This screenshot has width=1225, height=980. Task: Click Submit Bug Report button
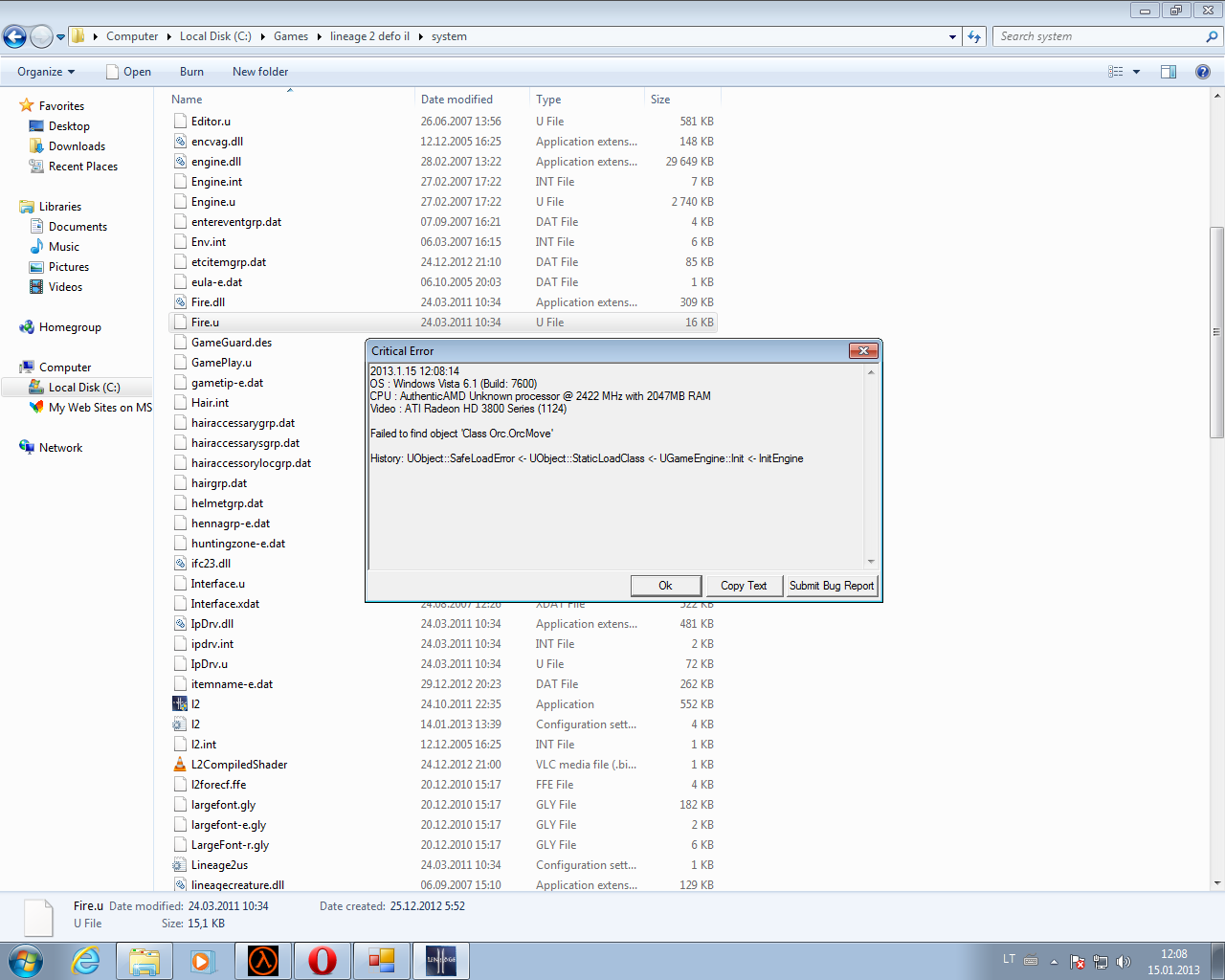[832, 586]
